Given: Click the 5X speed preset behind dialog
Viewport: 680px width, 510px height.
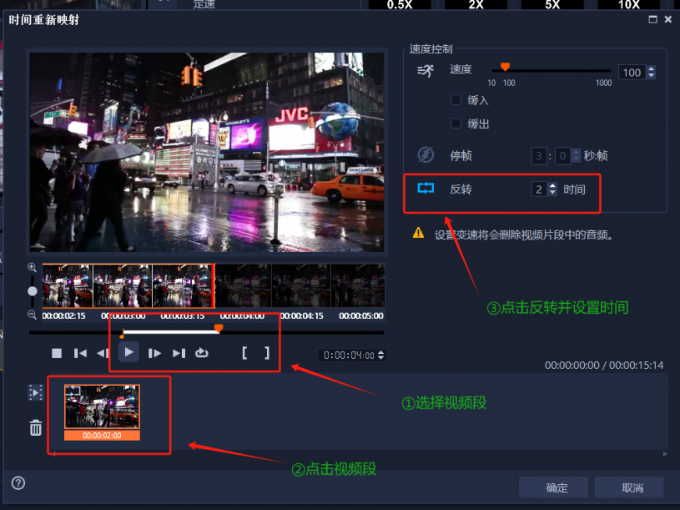Looking at the screenshot, I should (x=552, y=5).
